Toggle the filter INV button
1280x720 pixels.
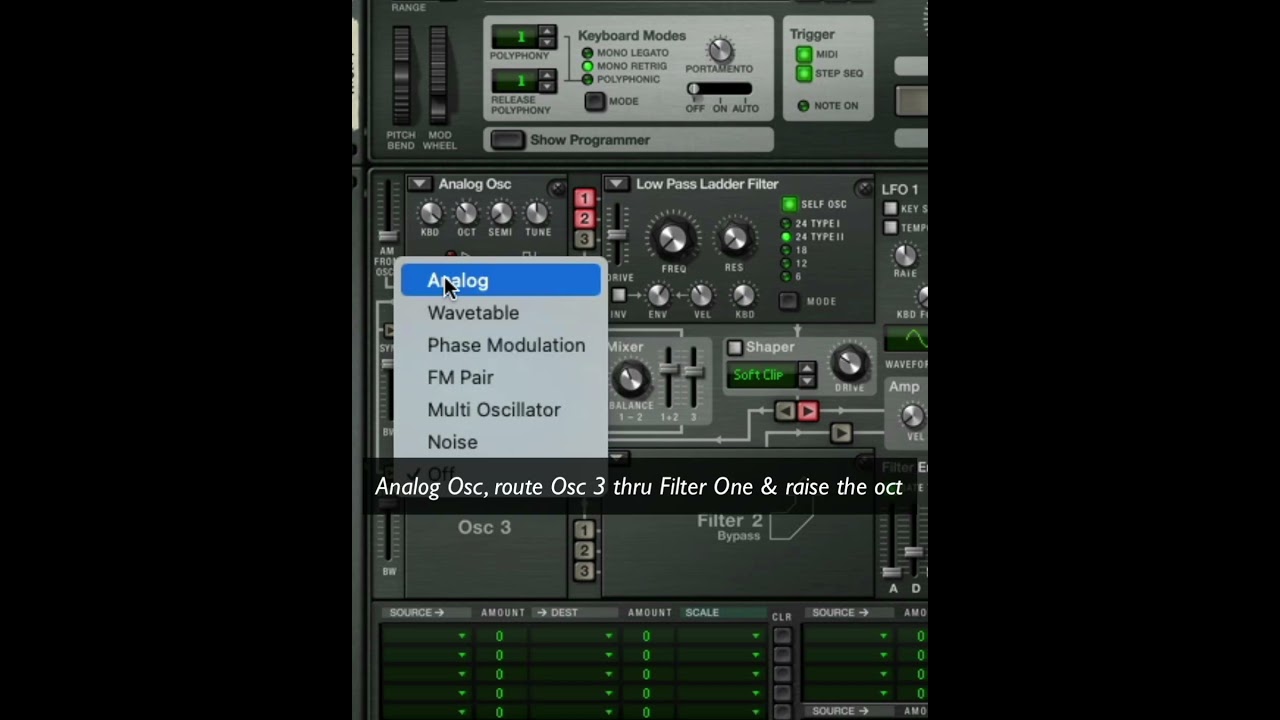coord(619,295)
